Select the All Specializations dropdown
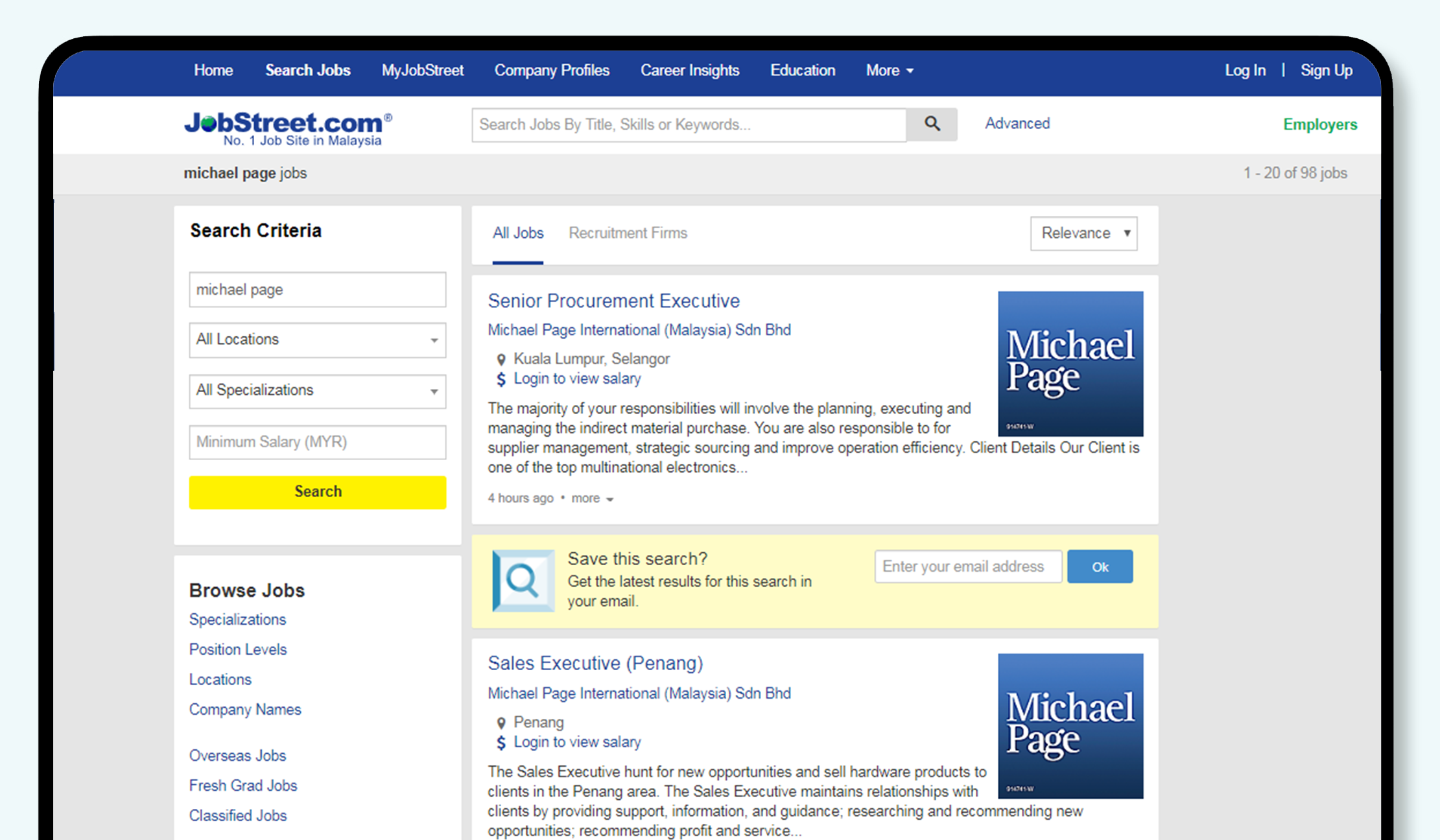 [x=317, y=390]
